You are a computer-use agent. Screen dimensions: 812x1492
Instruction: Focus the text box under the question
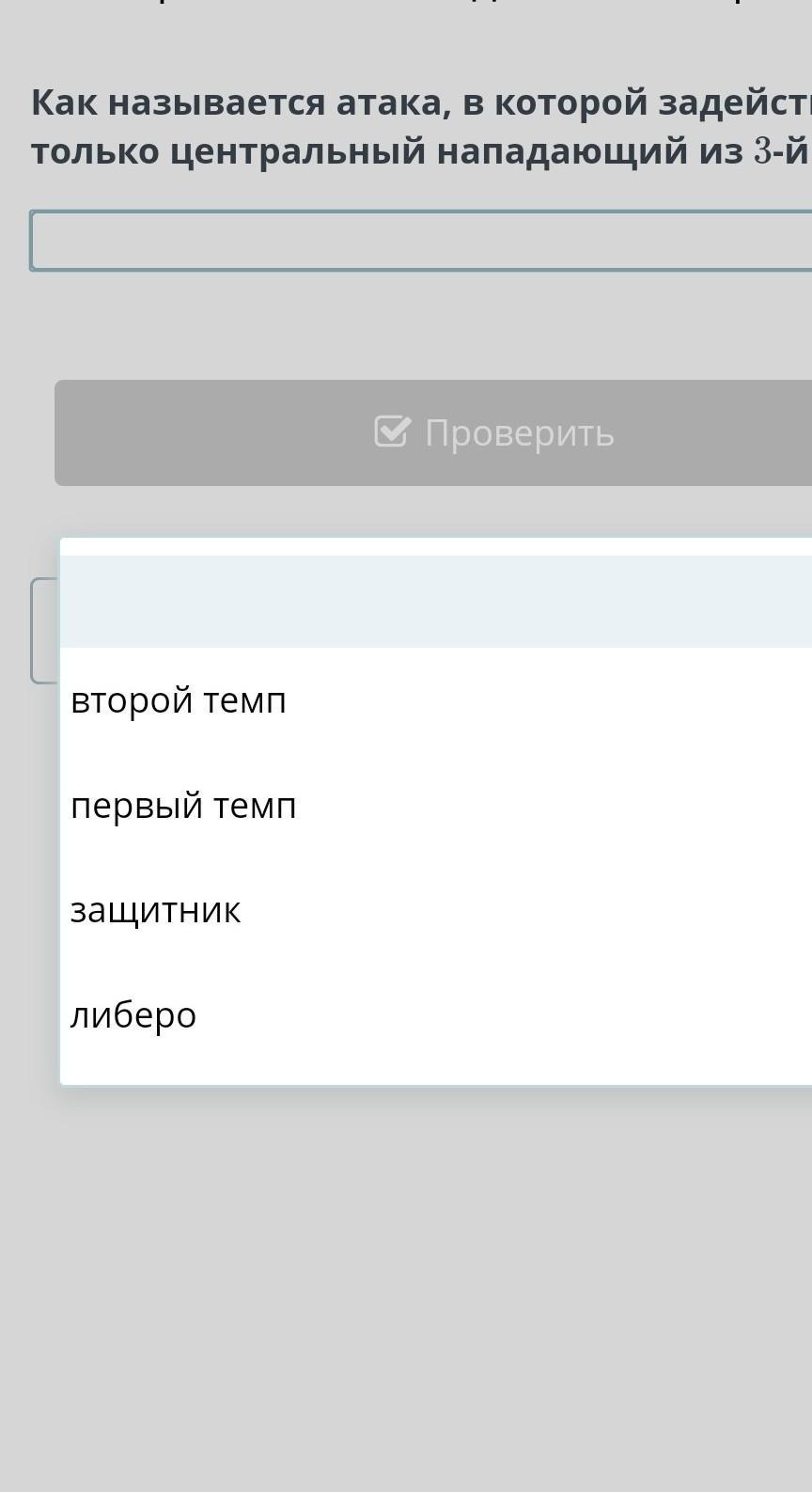[421, 242]
